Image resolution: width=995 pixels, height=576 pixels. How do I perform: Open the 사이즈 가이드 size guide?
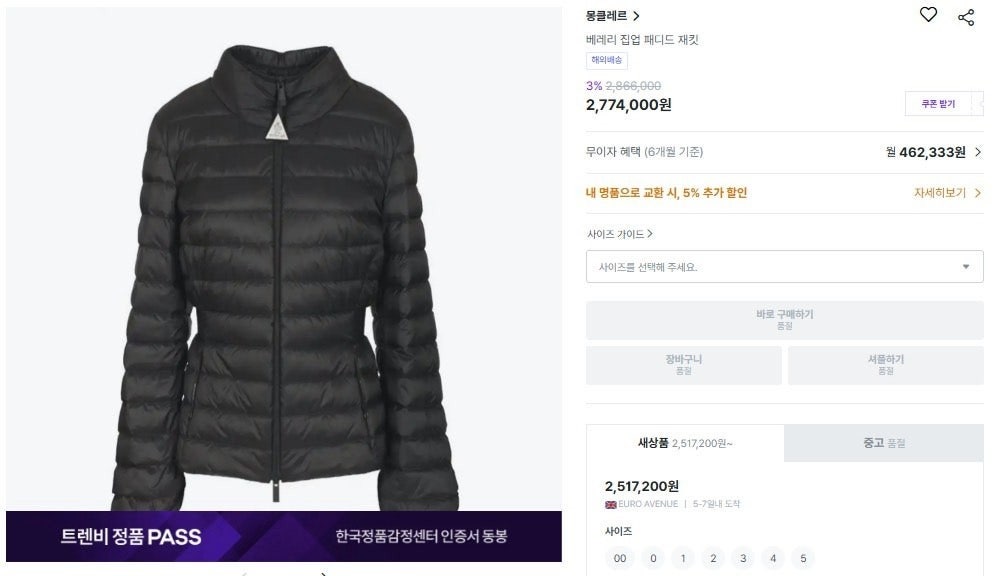[619, 234]
